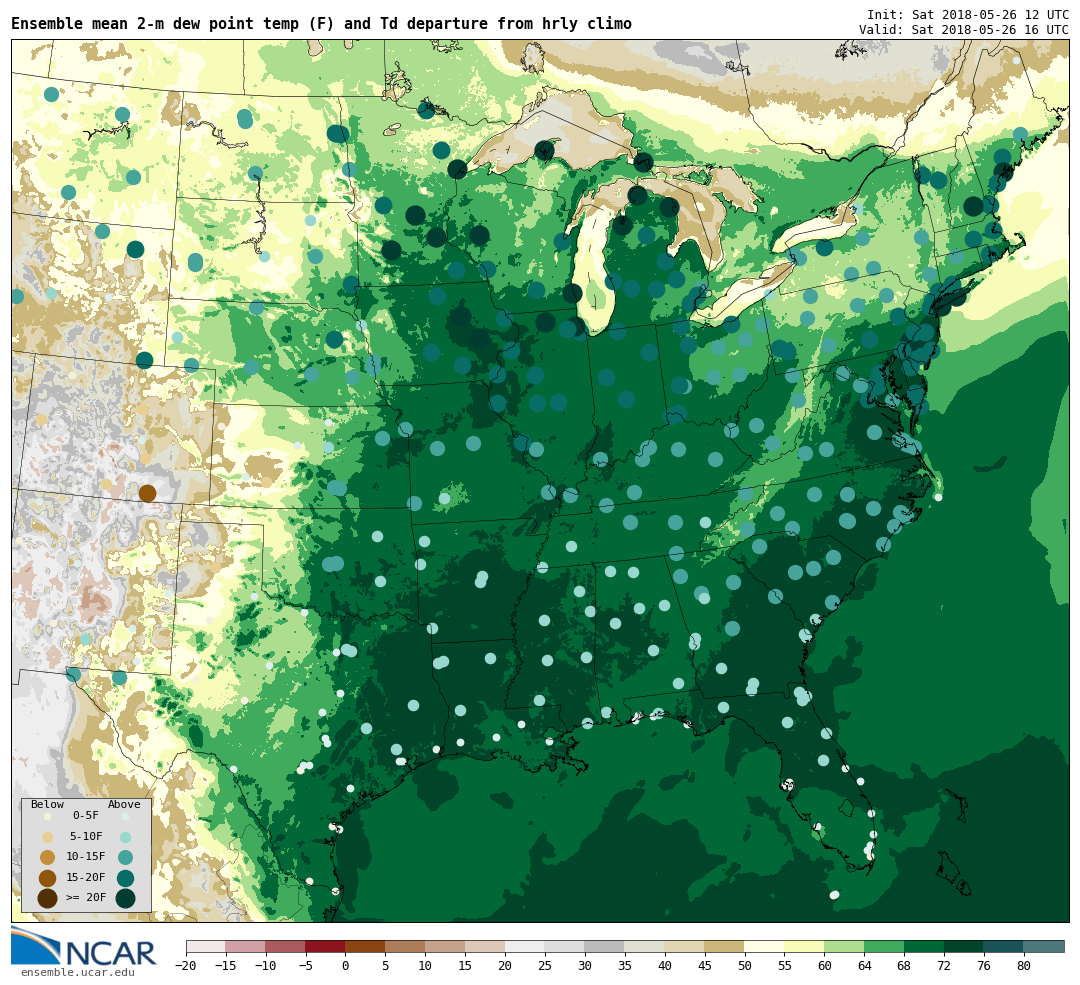Click the dark teal '>= 20F' Above legend circle
This screenshot has height=985, width=1080.
(x=126, y=898)
